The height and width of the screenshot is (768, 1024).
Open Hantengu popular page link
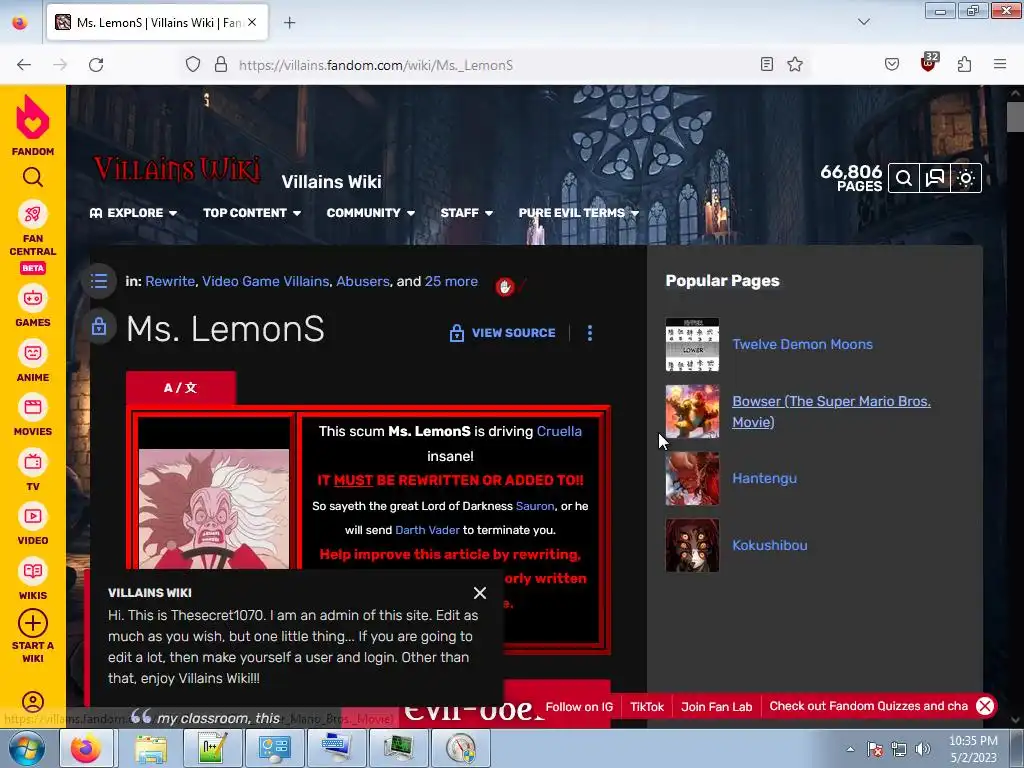coord(764,478)
